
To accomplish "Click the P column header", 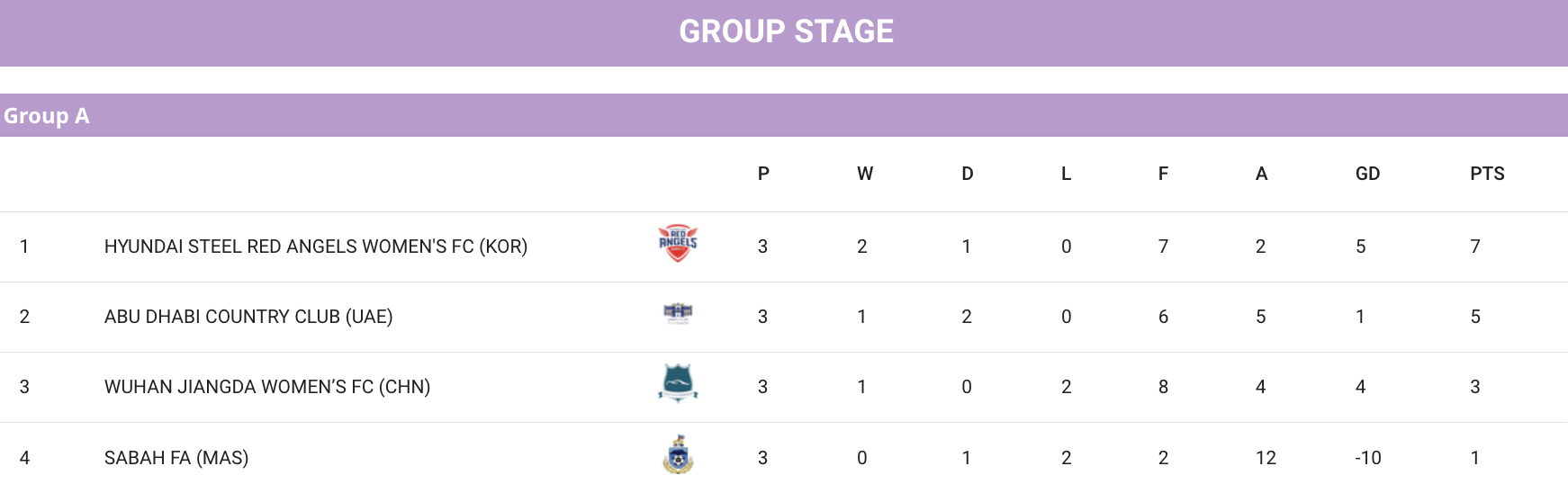I will (x=763, y=174).
